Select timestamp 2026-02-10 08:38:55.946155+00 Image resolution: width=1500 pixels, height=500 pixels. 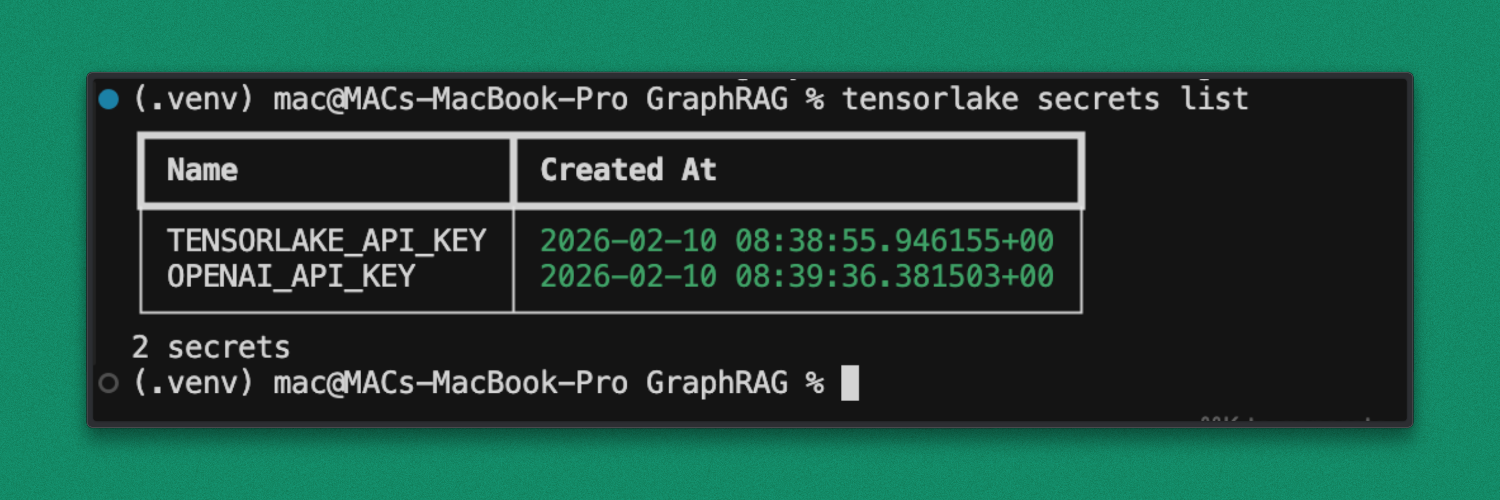(x=797, y=241)
